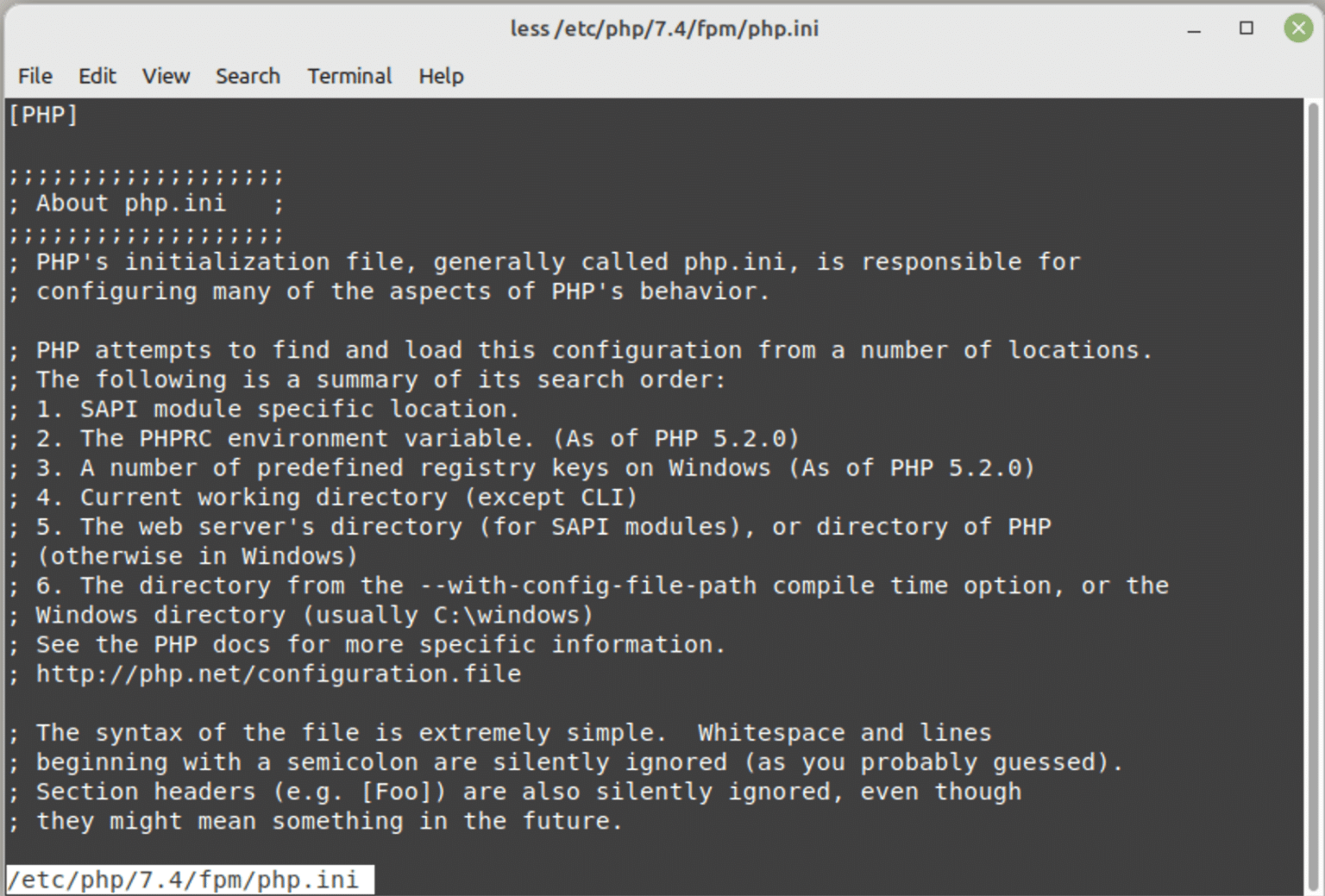Select the [PHP] section header text

(42, 113)
